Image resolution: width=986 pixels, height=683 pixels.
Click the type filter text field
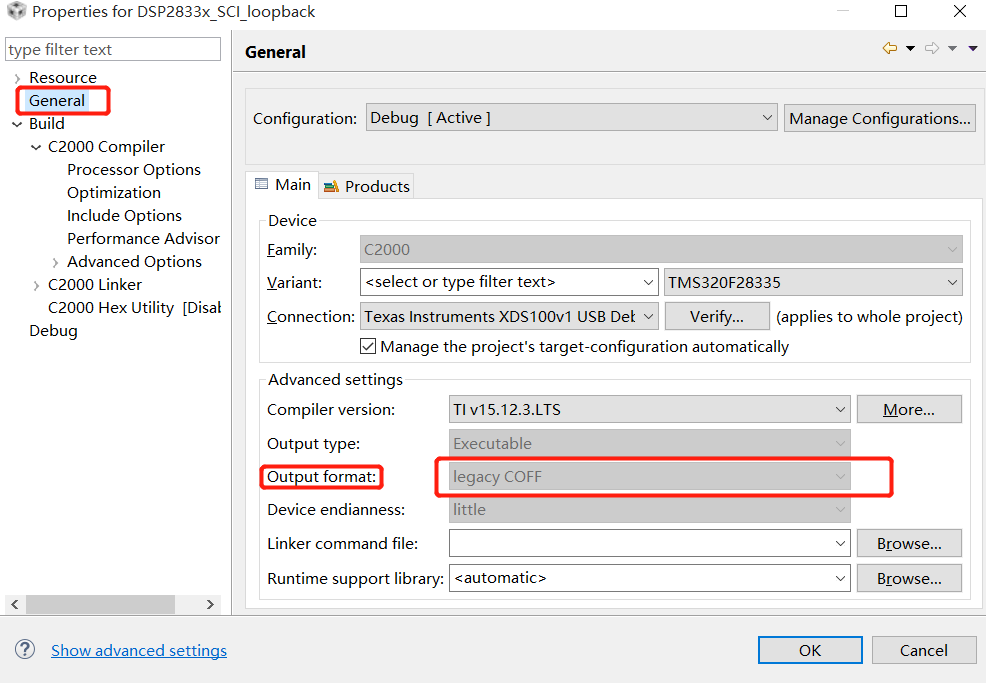point(113,49)
